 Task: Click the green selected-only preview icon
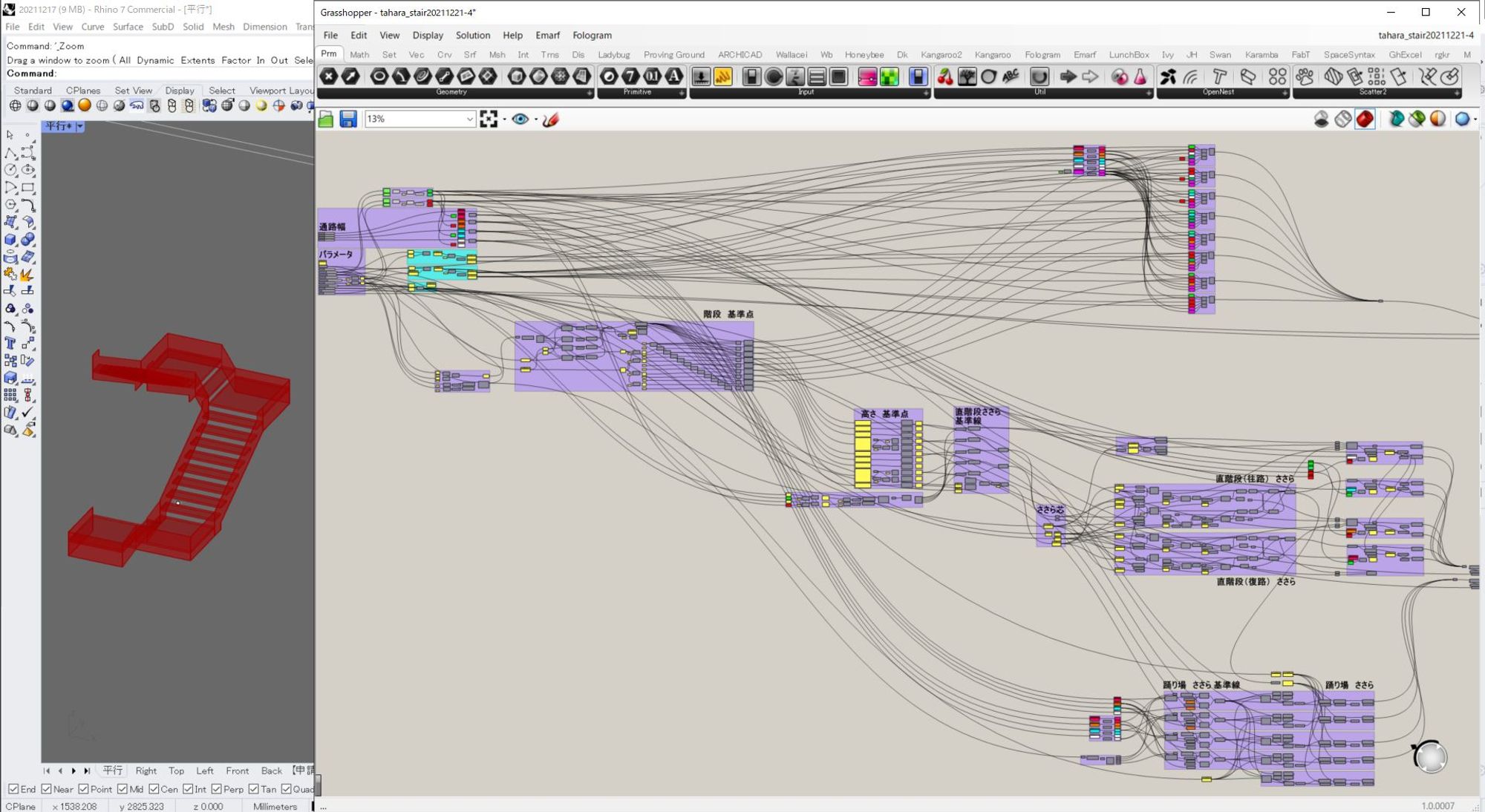(1417, 119)
